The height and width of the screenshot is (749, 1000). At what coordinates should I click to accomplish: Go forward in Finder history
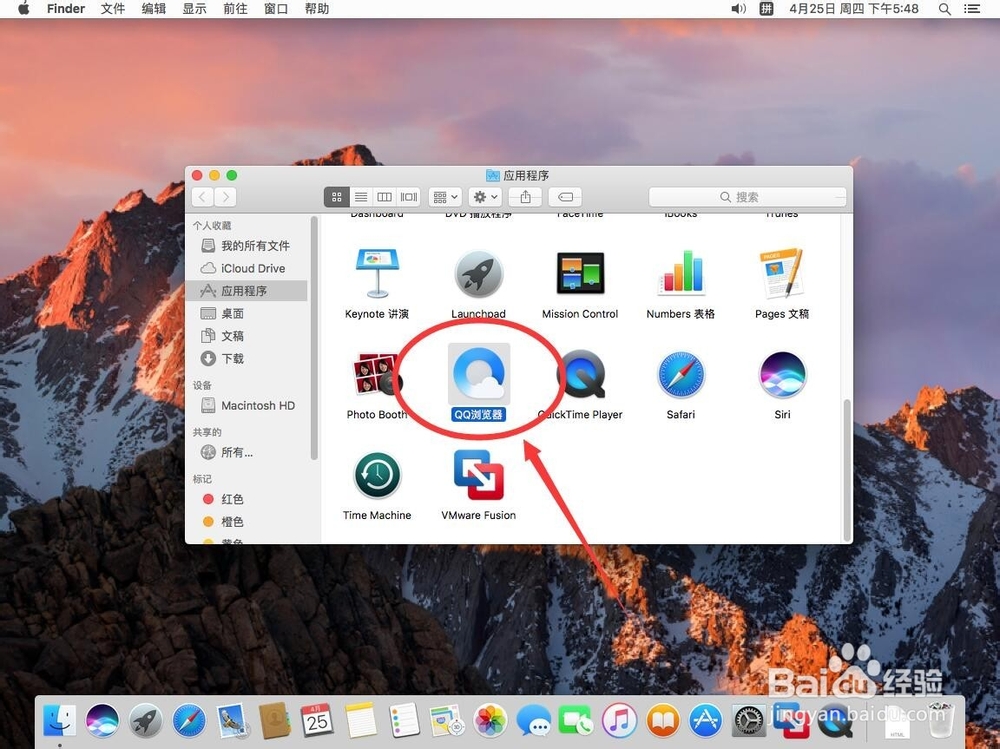[x=225, y=197]
